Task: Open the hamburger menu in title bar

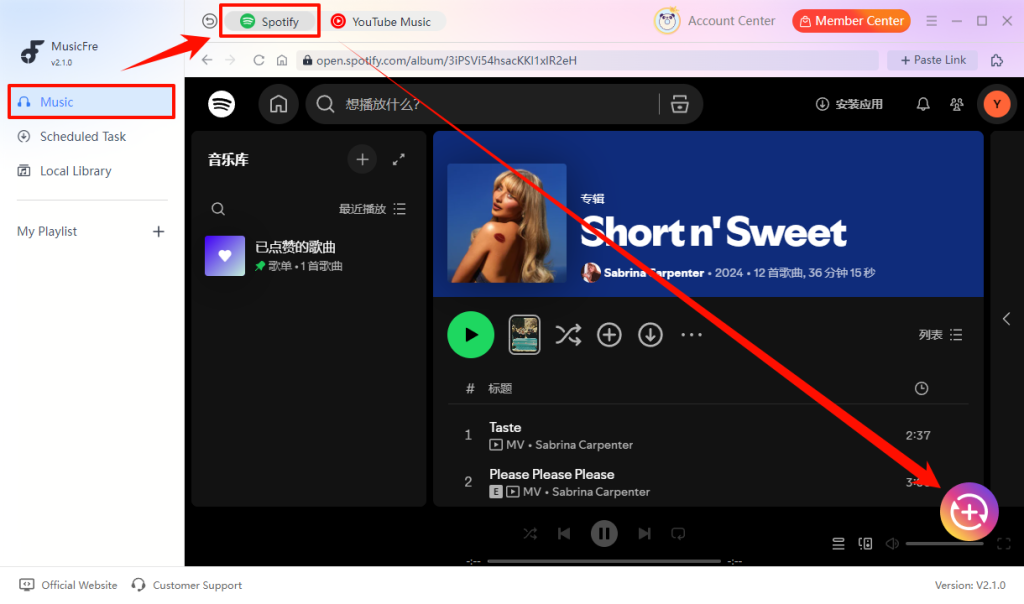Action: point(931,21)
